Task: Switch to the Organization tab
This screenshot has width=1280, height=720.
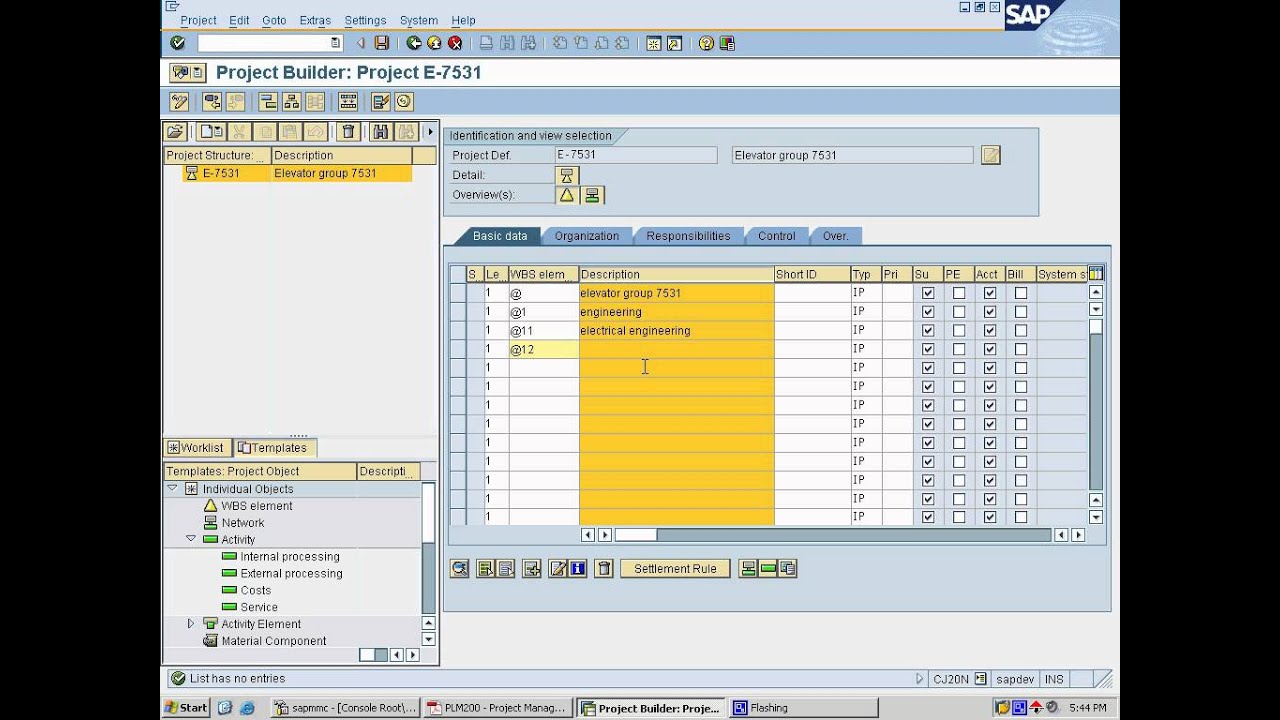Action: (x=587, y=236)
